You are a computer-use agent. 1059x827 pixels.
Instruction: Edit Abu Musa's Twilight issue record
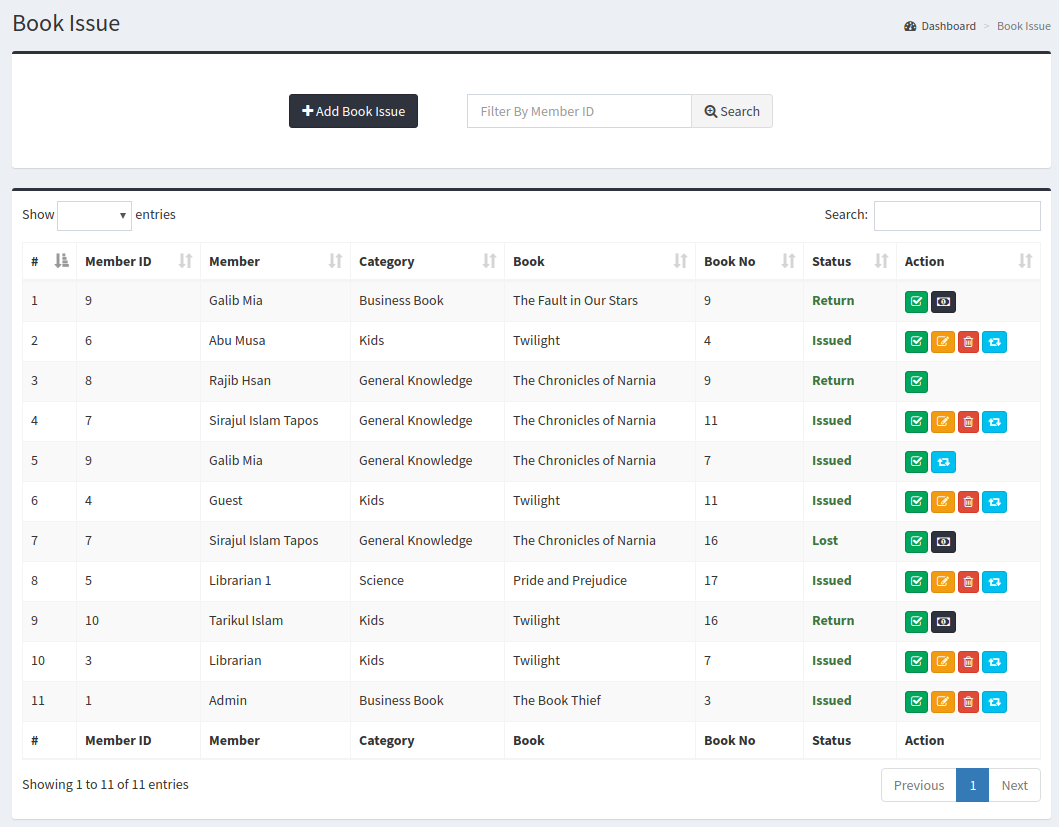tap(942, 341)
